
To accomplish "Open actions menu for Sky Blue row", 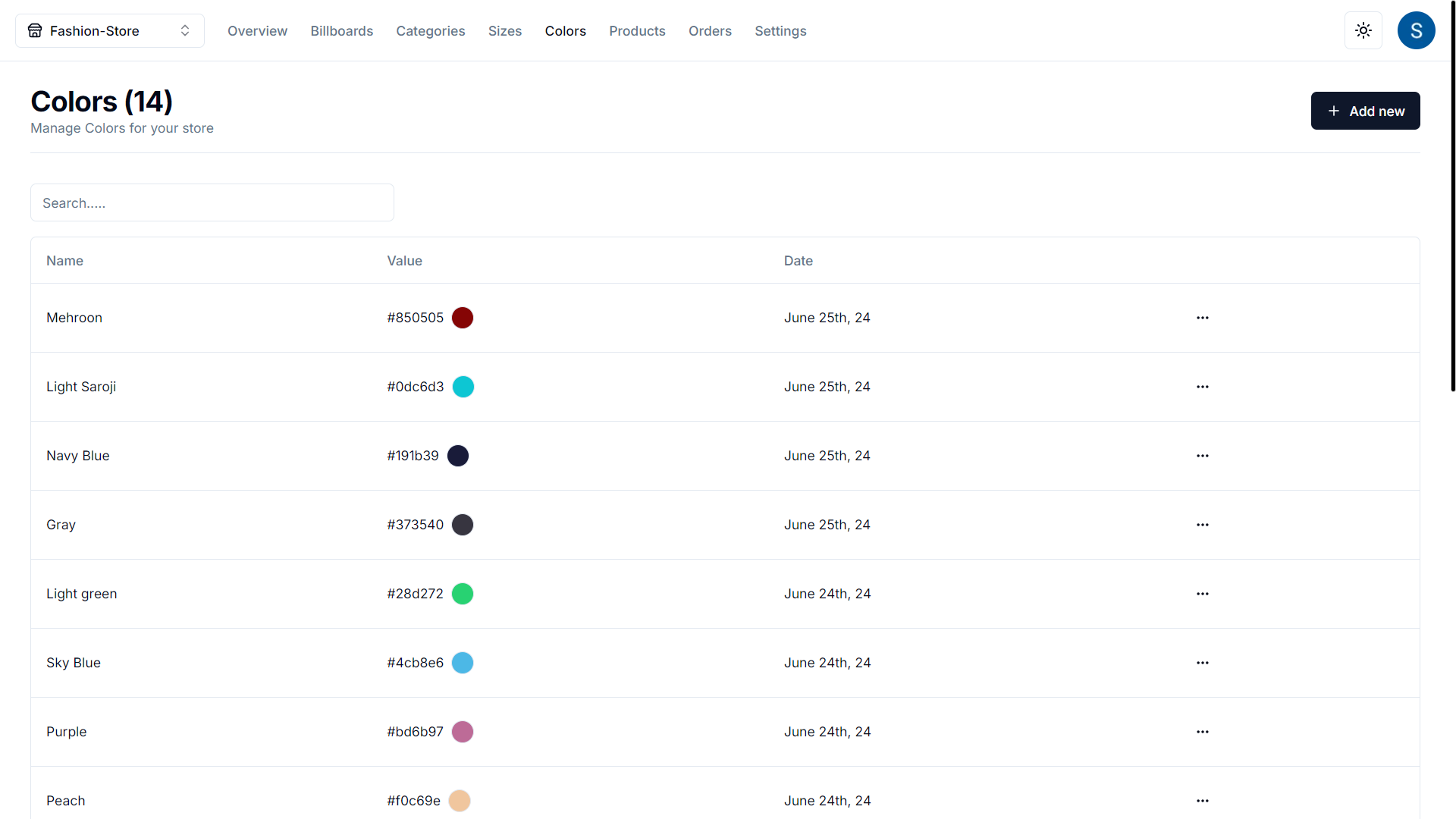I will pos(1203,663).
